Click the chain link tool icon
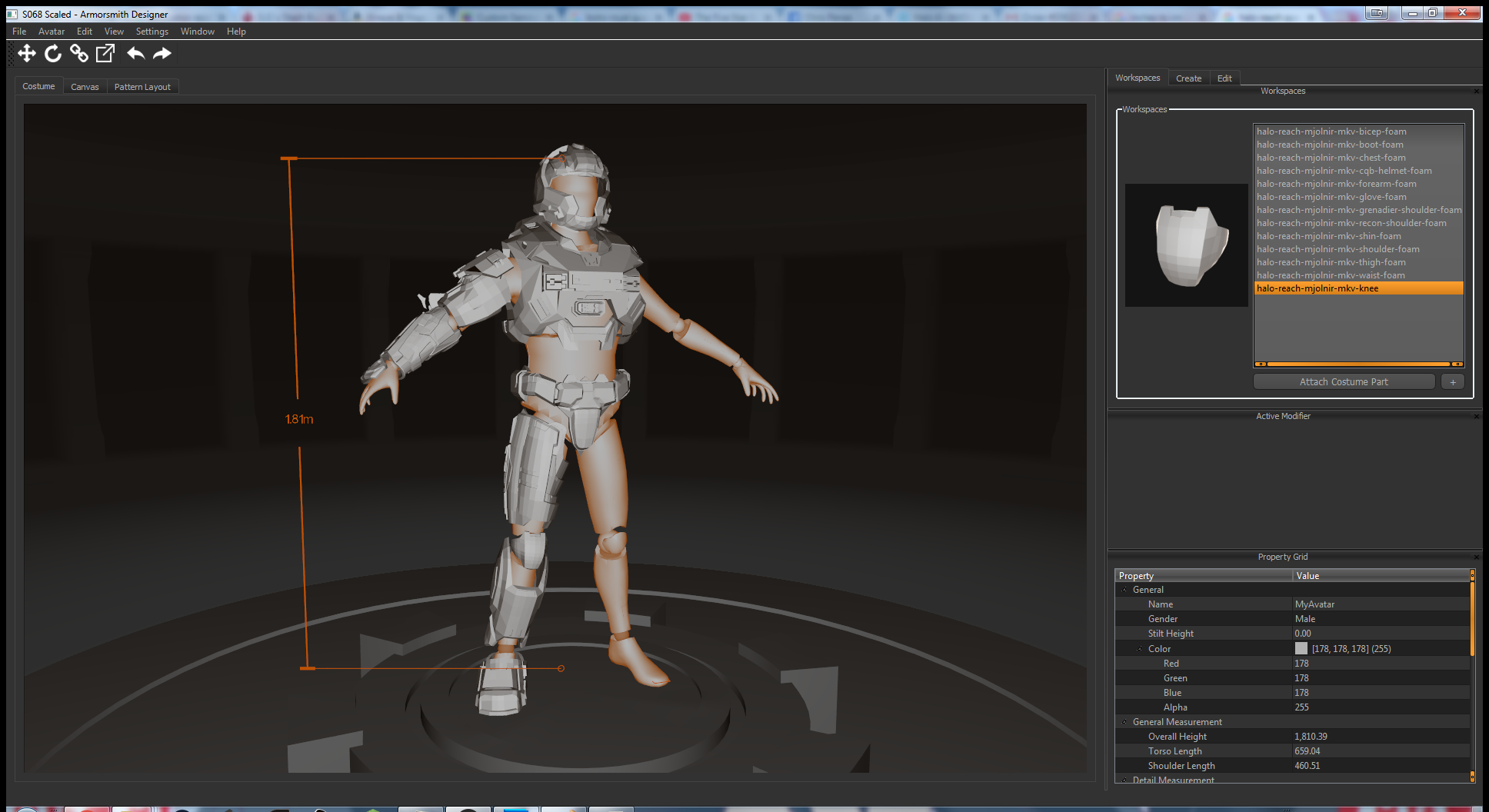 click(79, 53)
